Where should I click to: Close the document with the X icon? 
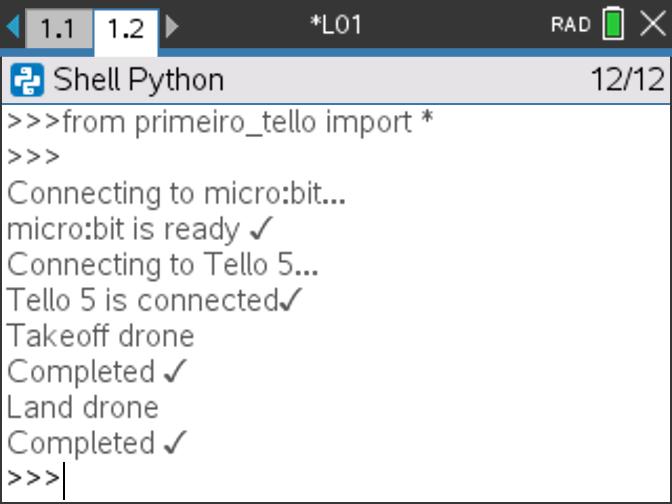point(653,24)
